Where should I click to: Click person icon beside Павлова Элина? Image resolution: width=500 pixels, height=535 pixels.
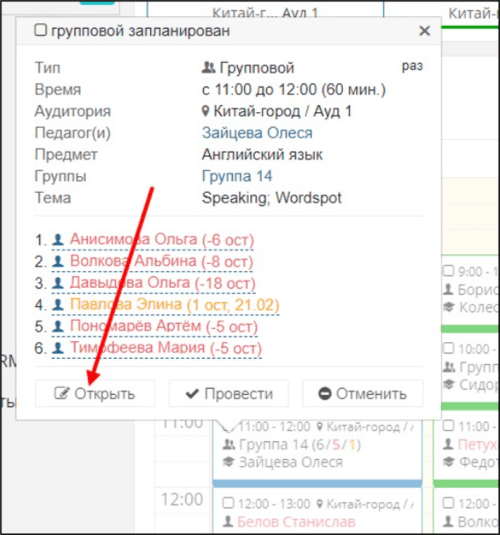(x=58, y=305)
